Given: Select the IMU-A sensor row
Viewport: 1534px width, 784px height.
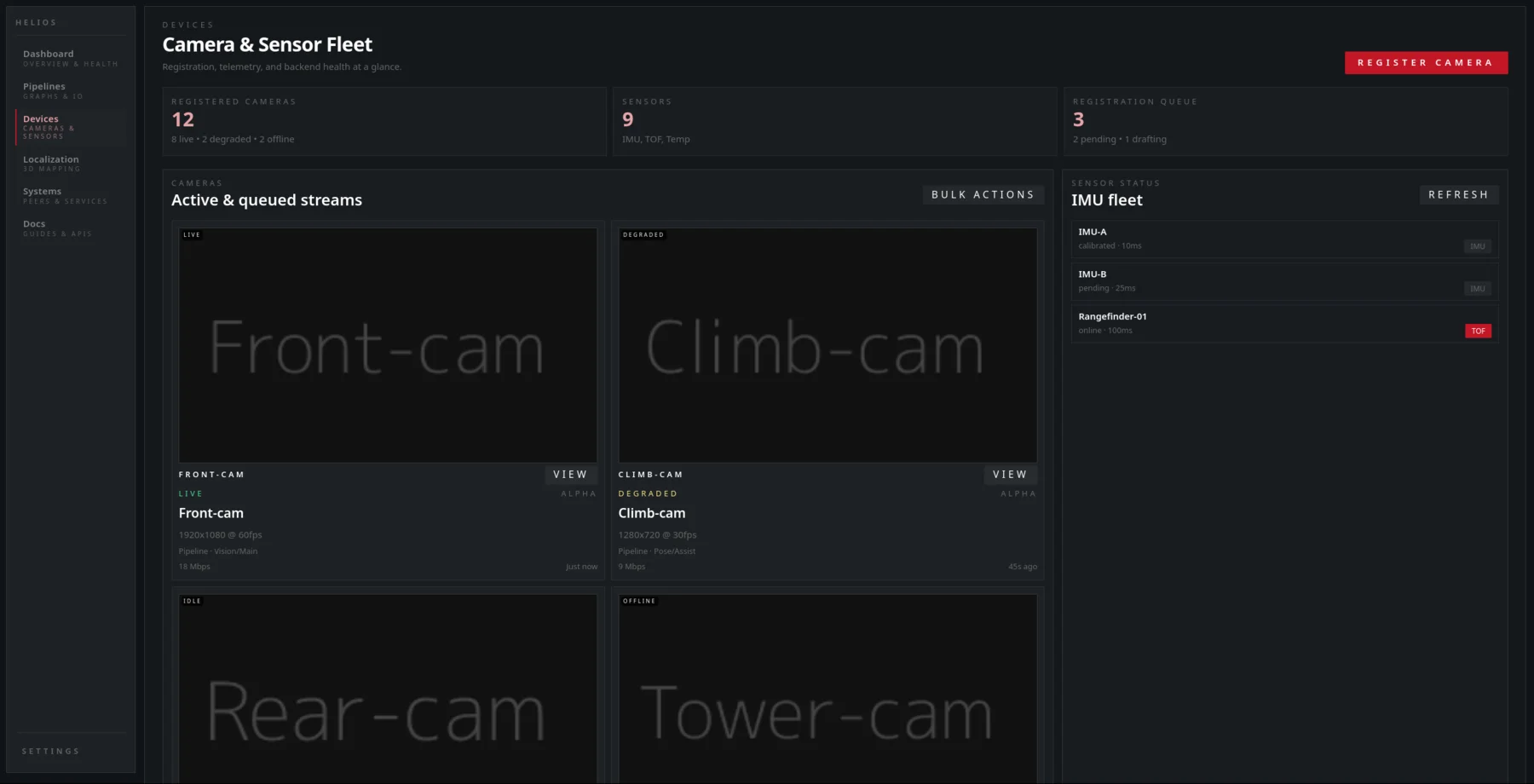Looking at the screenshot, I should (x=1284, y=239).
